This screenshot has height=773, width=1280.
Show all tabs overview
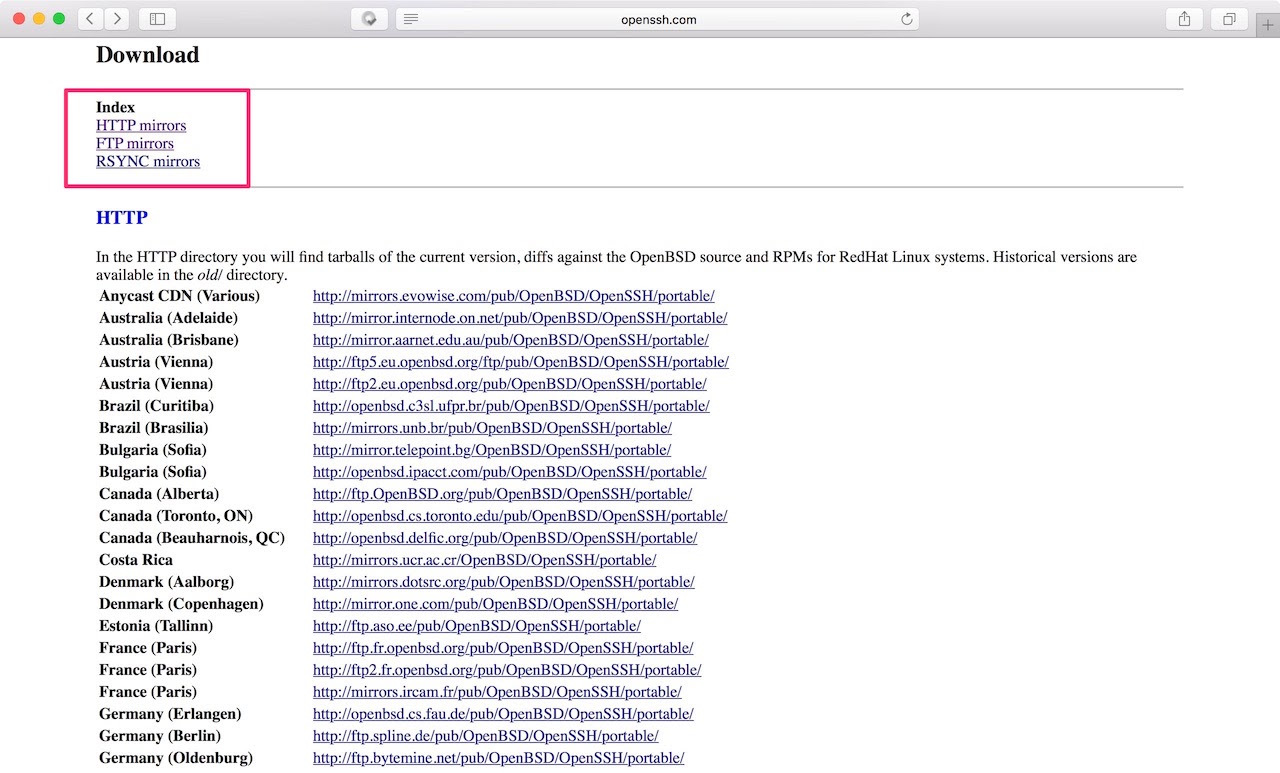coord(1229,18)
